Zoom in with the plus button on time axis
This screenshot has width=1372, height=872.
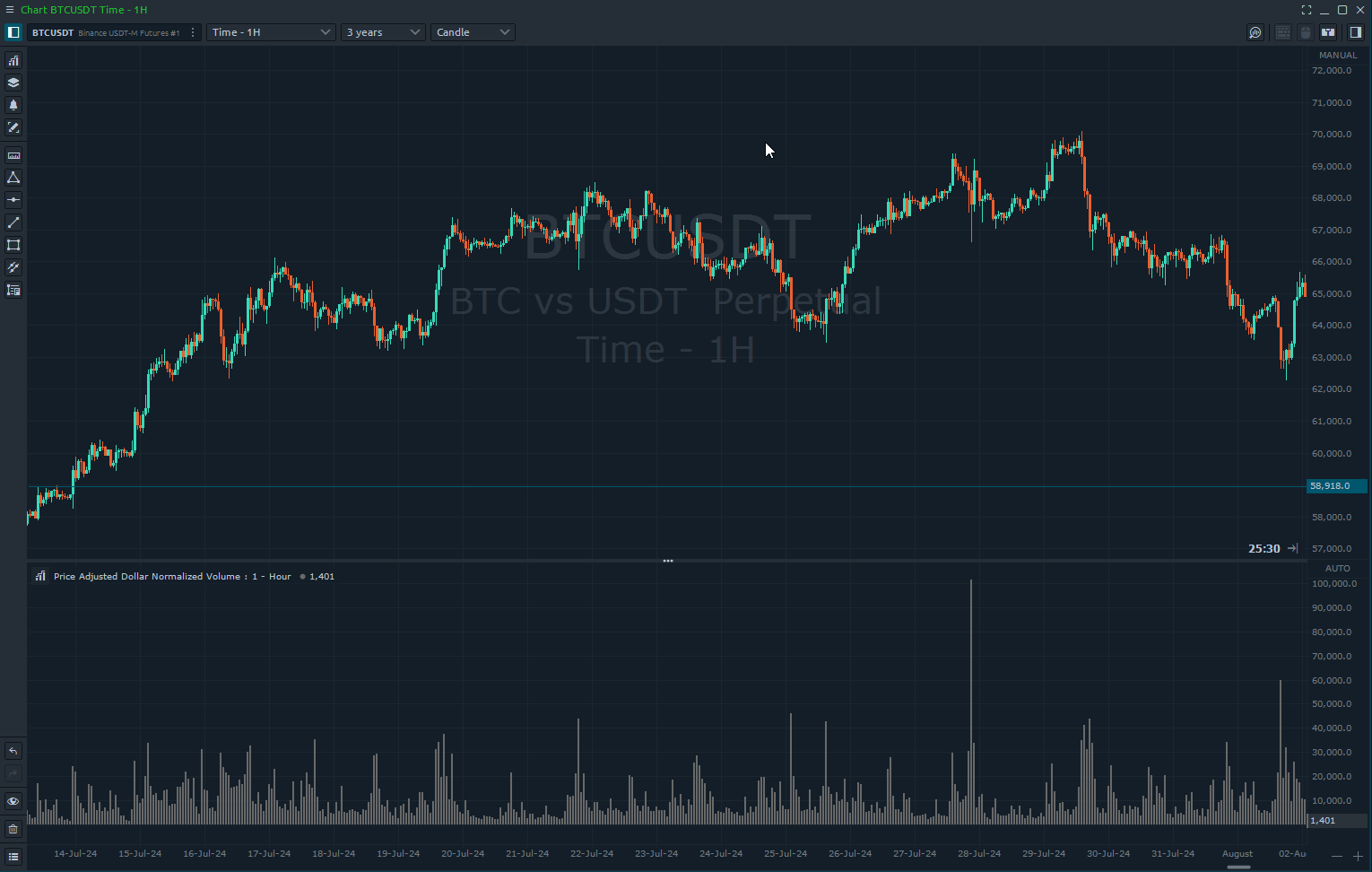point(1358,857)
